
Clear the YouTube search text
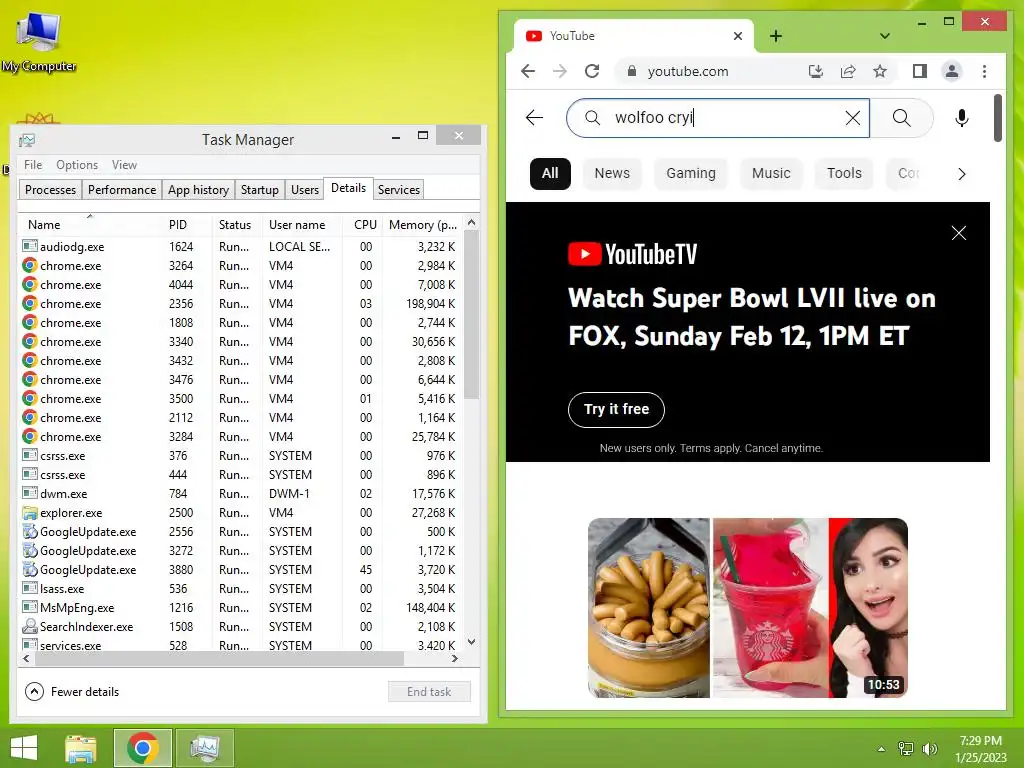point(852,118)
